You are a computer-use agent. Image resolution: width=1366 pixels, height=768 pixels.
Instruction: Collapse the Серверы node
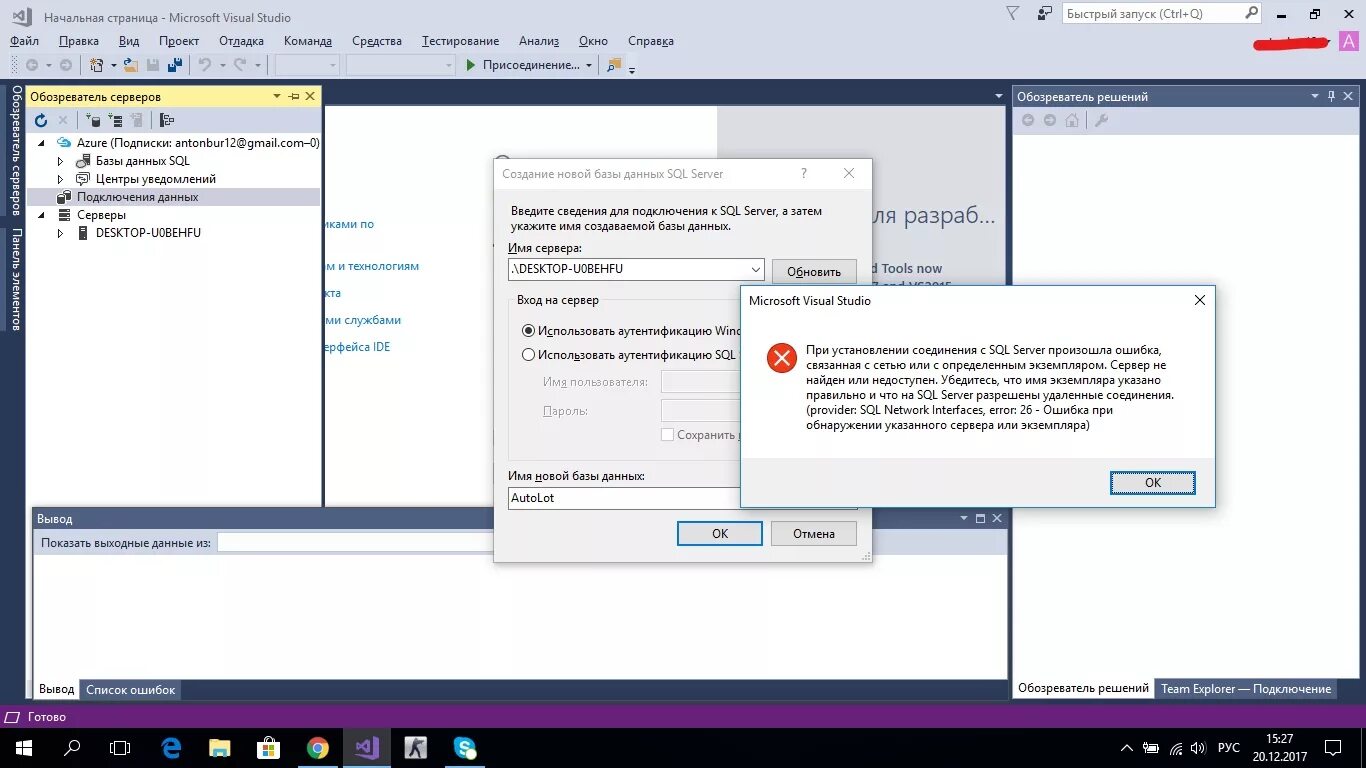click(42, 215)
